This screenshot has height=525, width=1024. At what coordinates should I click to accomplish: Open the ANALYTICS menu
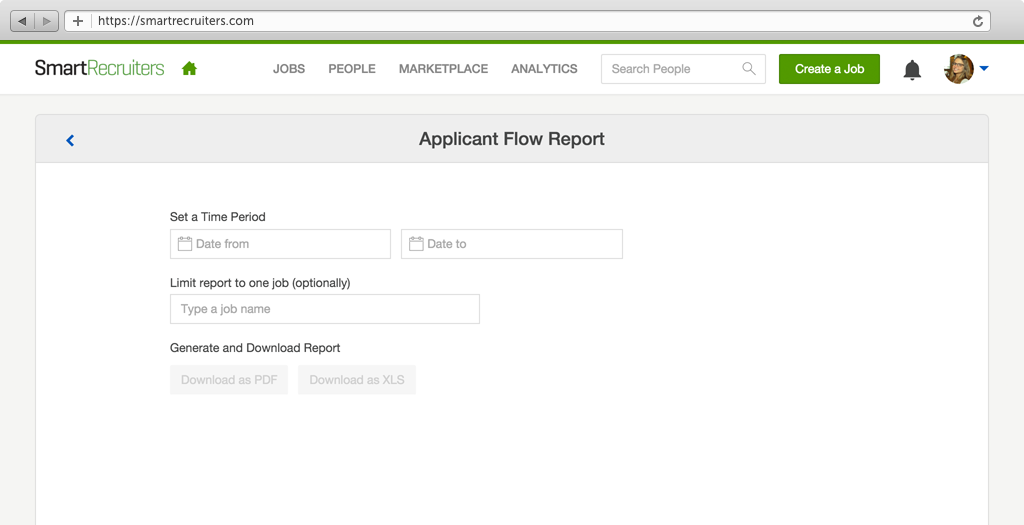544,69
